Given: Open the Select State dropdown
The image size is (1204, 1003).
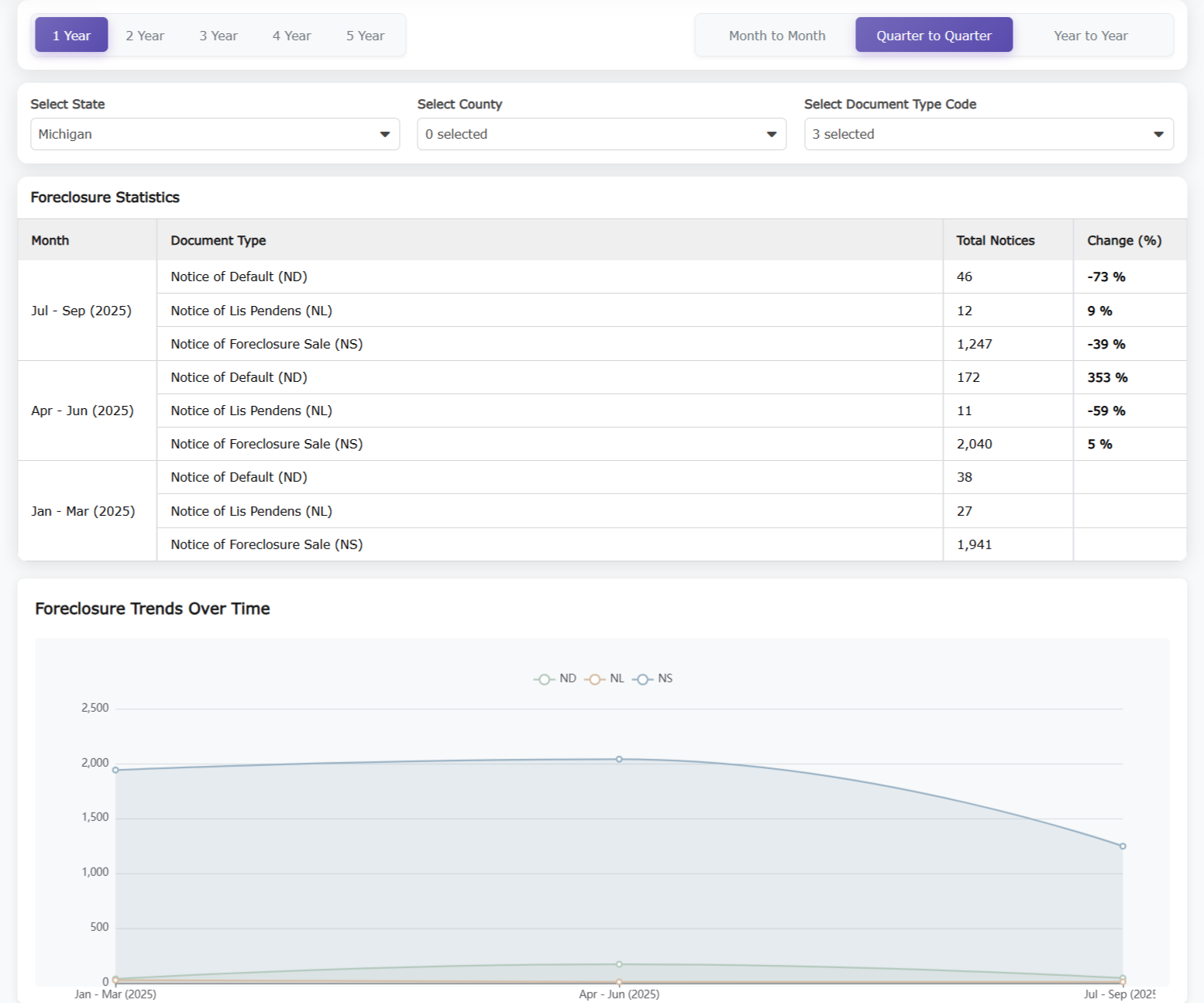Looking at the screenshot, I should point(215,134).
